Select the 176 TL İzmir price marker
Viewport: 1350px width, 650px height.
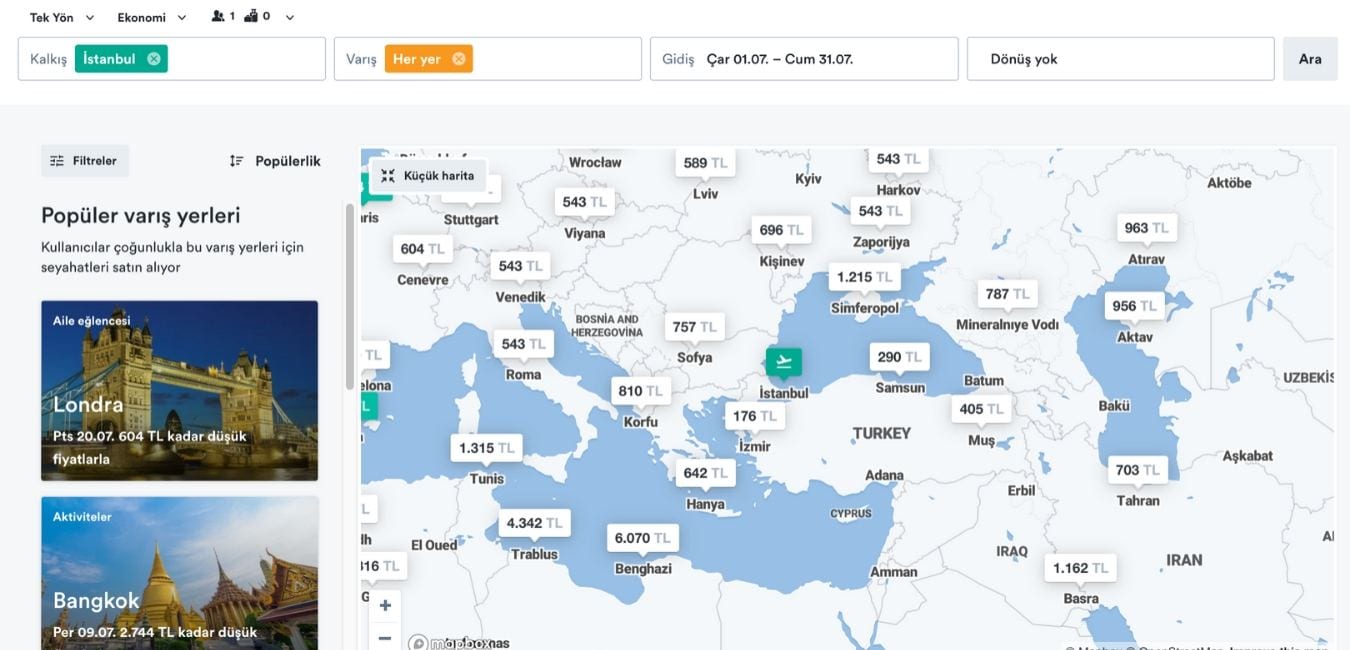[754, 417]
